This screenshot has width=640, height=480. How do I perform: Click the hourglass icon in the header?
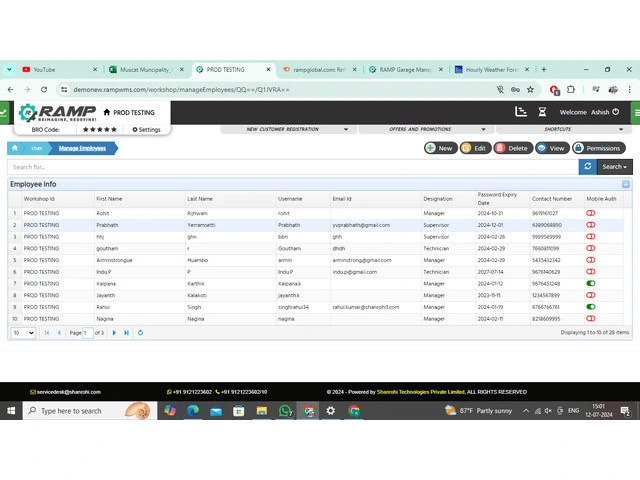tap(542, 112)
